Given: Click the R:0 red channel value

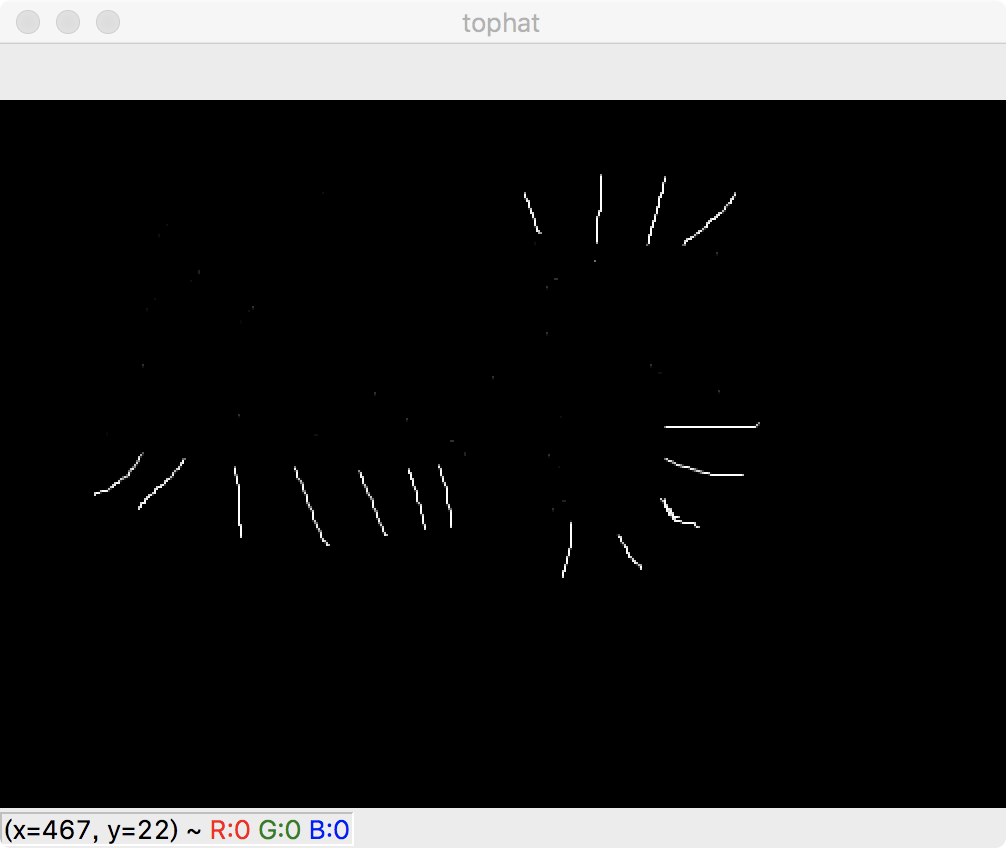Looking at the screenshot, I should [x=230, y=830].
